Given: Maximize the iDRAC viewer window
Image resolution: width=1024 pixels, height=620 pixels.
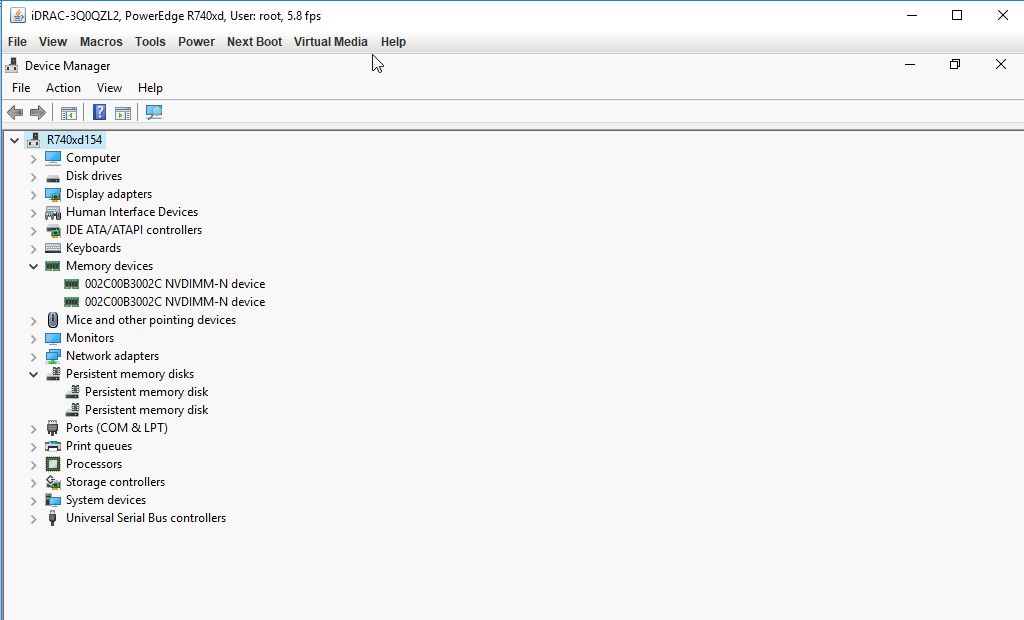Looking at the screenshot, I should tap(957, 15).
